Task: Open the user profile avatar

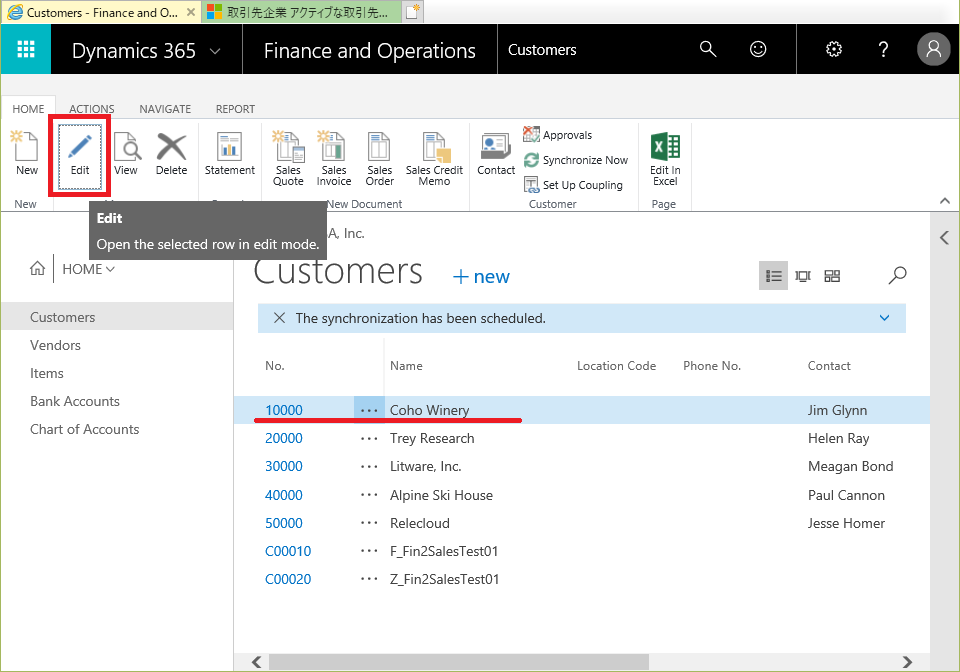Action: pyautogui.click(x=933, y=49)
